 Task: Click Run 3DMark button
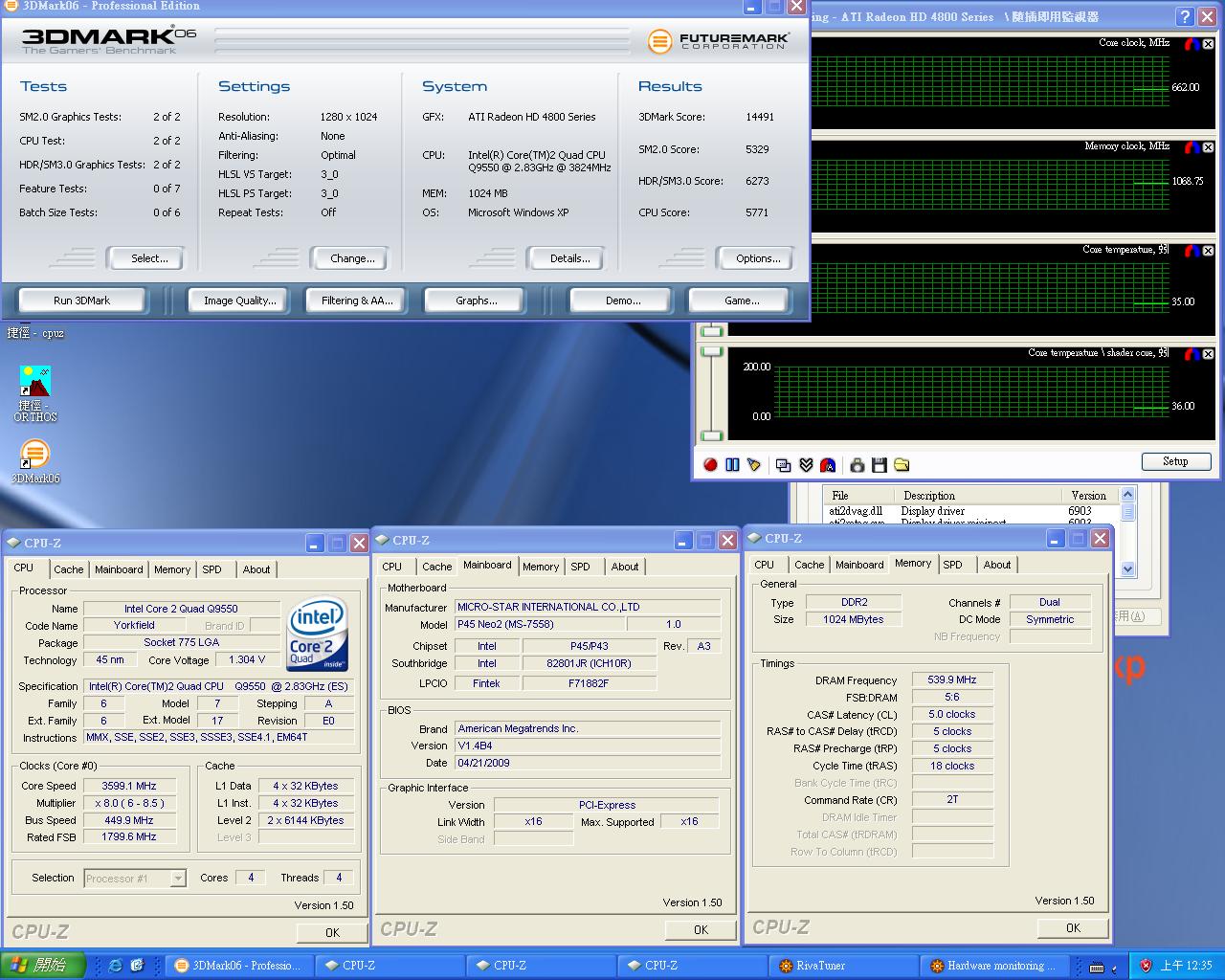click(x=81, y=301)
